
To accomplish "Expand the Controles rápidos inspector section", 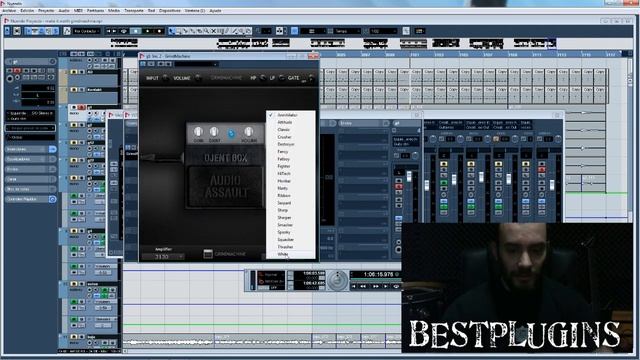I will click(x=26, y=199).
